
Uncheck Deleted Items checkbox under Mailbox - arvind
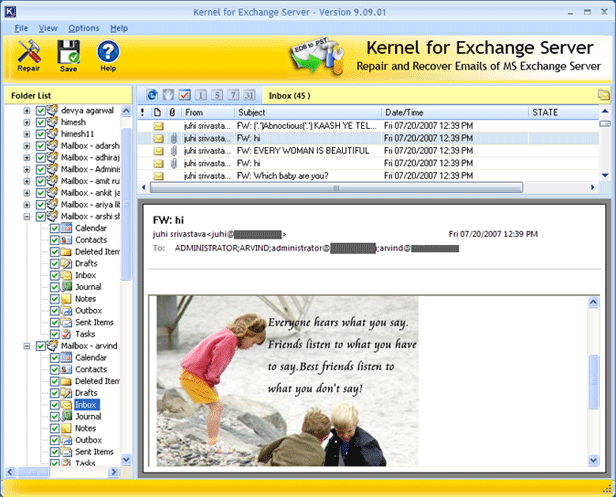pyautogui.click(x=55, y=381)
